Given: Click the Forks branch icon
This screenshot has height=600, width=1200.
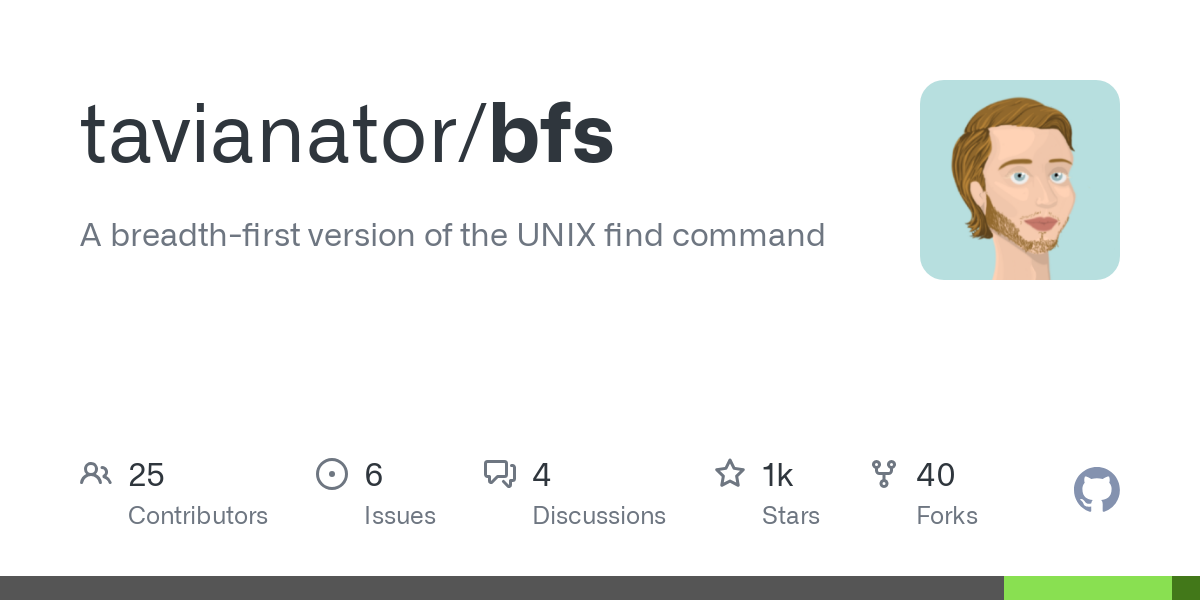Looking at the screenshot, I should pyautogui.click(x=884, y=474).
